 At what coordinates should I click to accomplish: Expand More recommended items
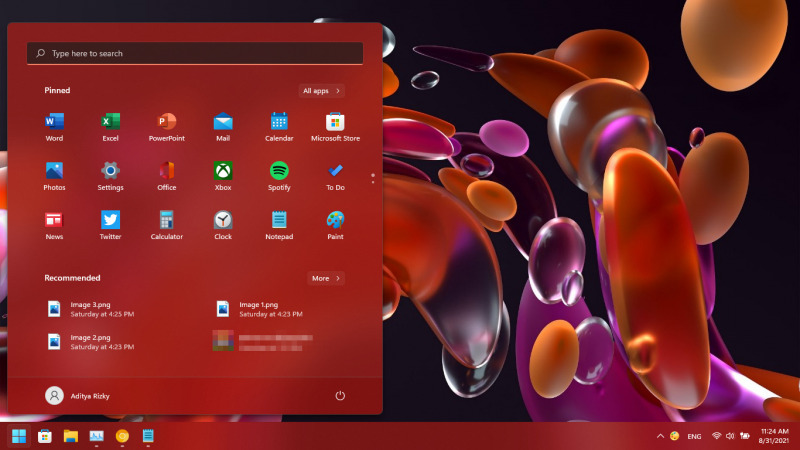[x=326, y=278]
